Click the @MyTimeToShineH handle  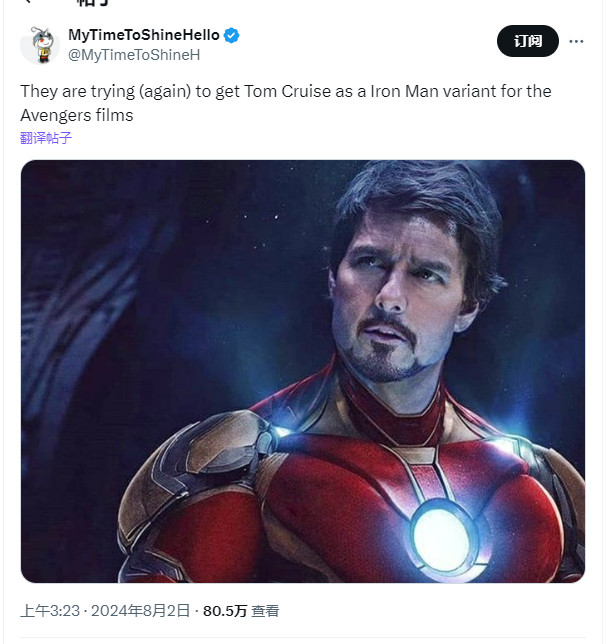tap(134, 54)
